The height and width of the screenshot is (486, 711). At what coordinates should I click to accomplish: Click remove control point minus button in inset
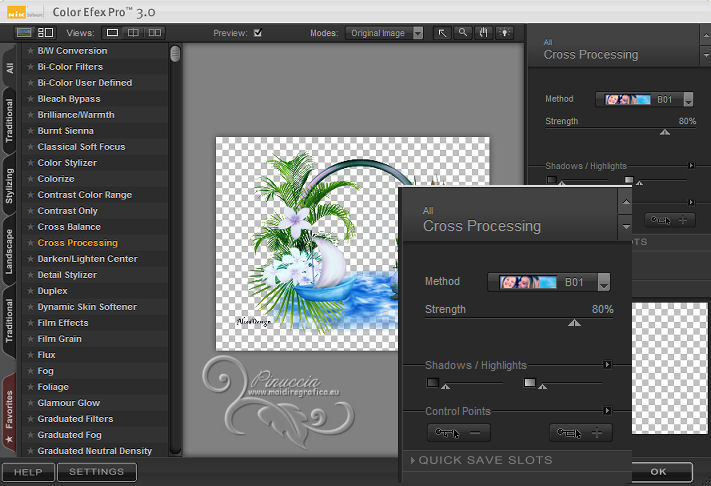point(458,433)
